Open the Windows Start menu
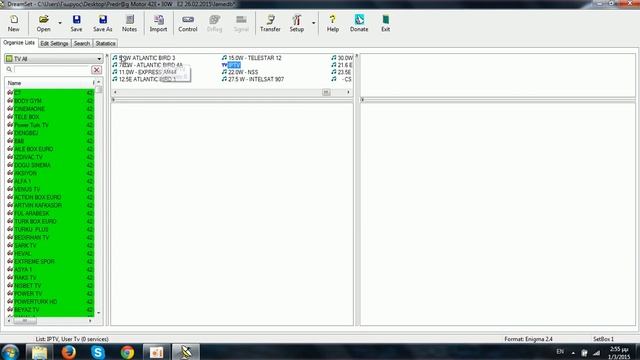This screenshot has height=360, width=640. click(x=10, y=352)
